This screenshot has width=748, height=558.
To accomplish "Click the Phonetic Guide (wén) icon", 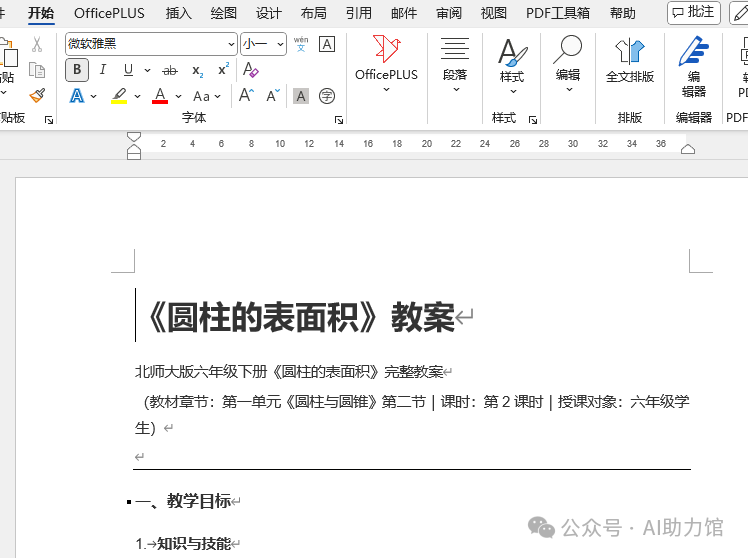I will [301, 44].
